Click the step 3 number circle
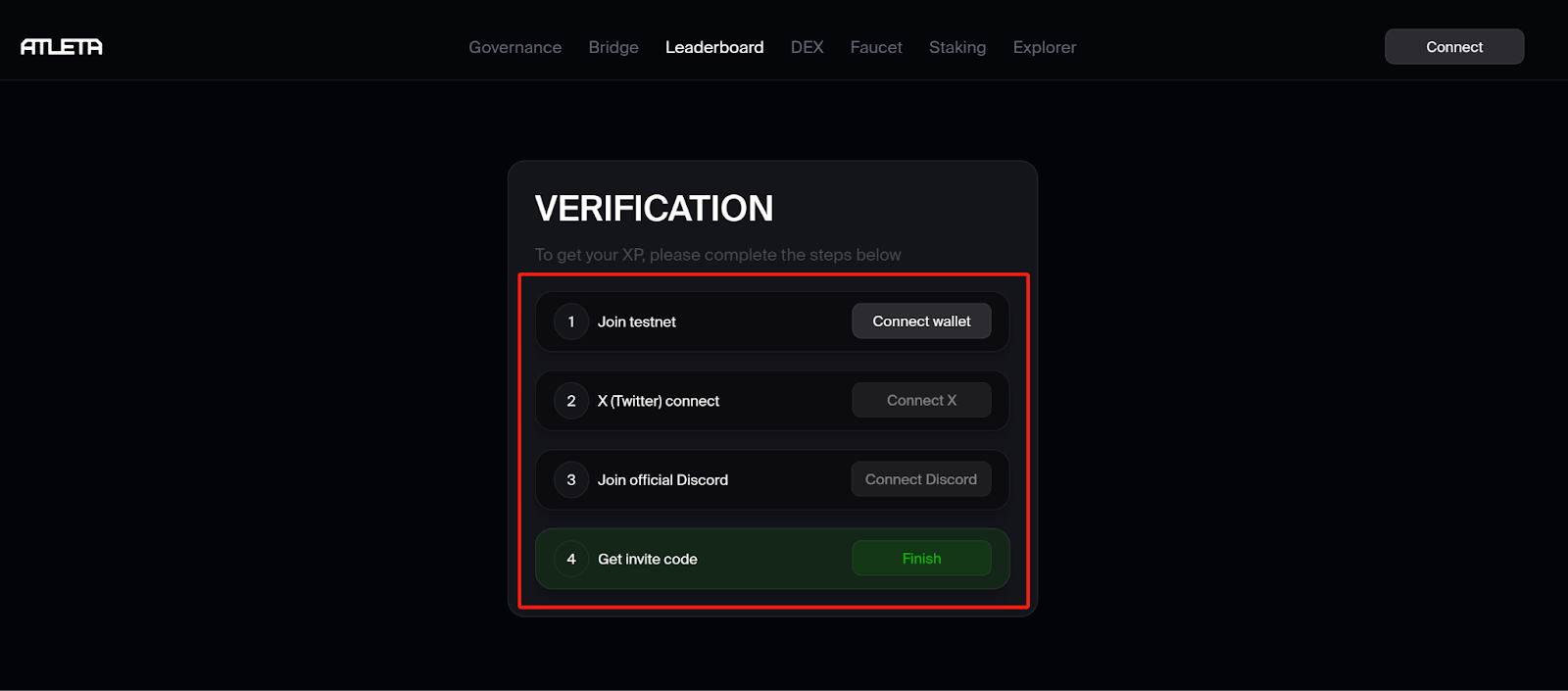The width and height of the screenshot is (1568, 691). click(571, 480)
